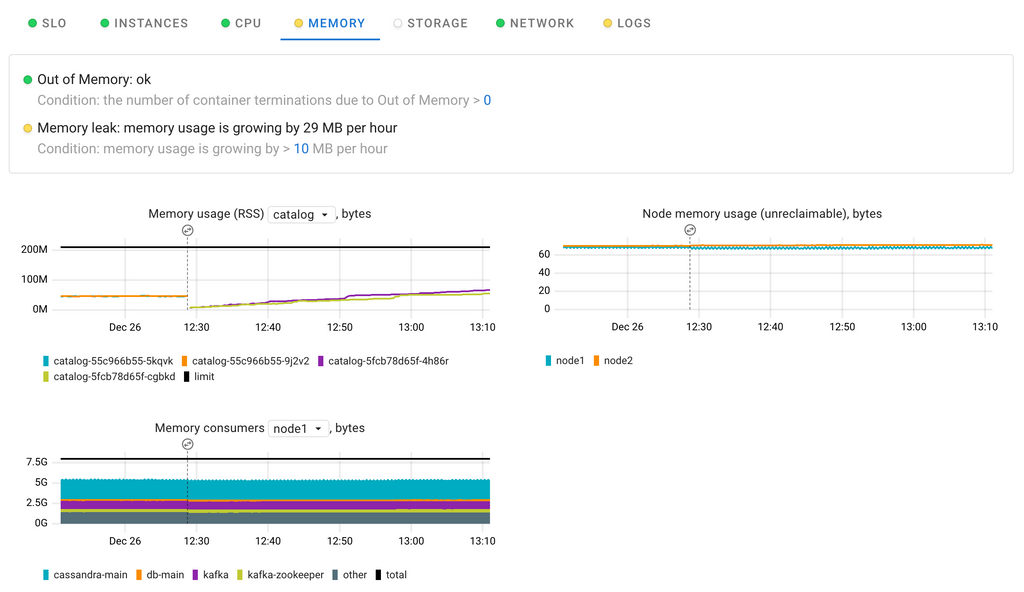Click green status dot beside Out of Memory
This screenshot has height=592, width=1024.
pyautogui.click(x=28, y=80)
